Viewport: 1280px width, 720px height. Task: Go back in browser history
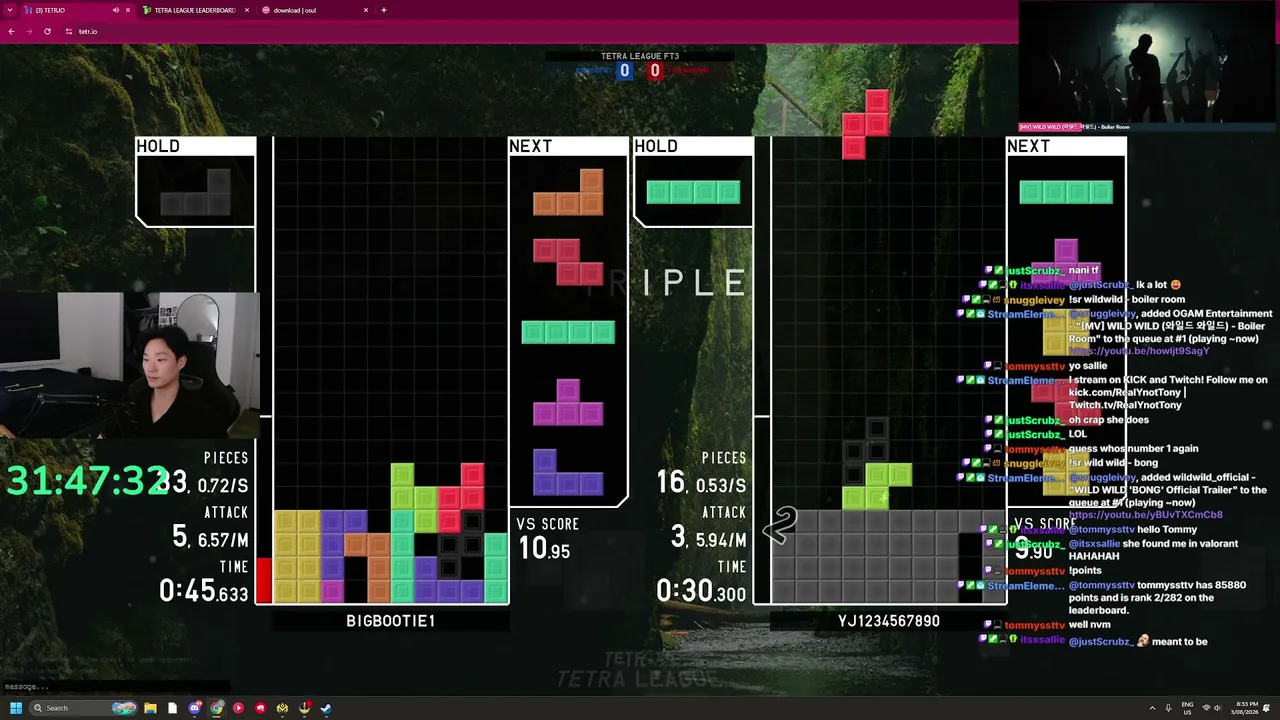(x=11, y=31)
